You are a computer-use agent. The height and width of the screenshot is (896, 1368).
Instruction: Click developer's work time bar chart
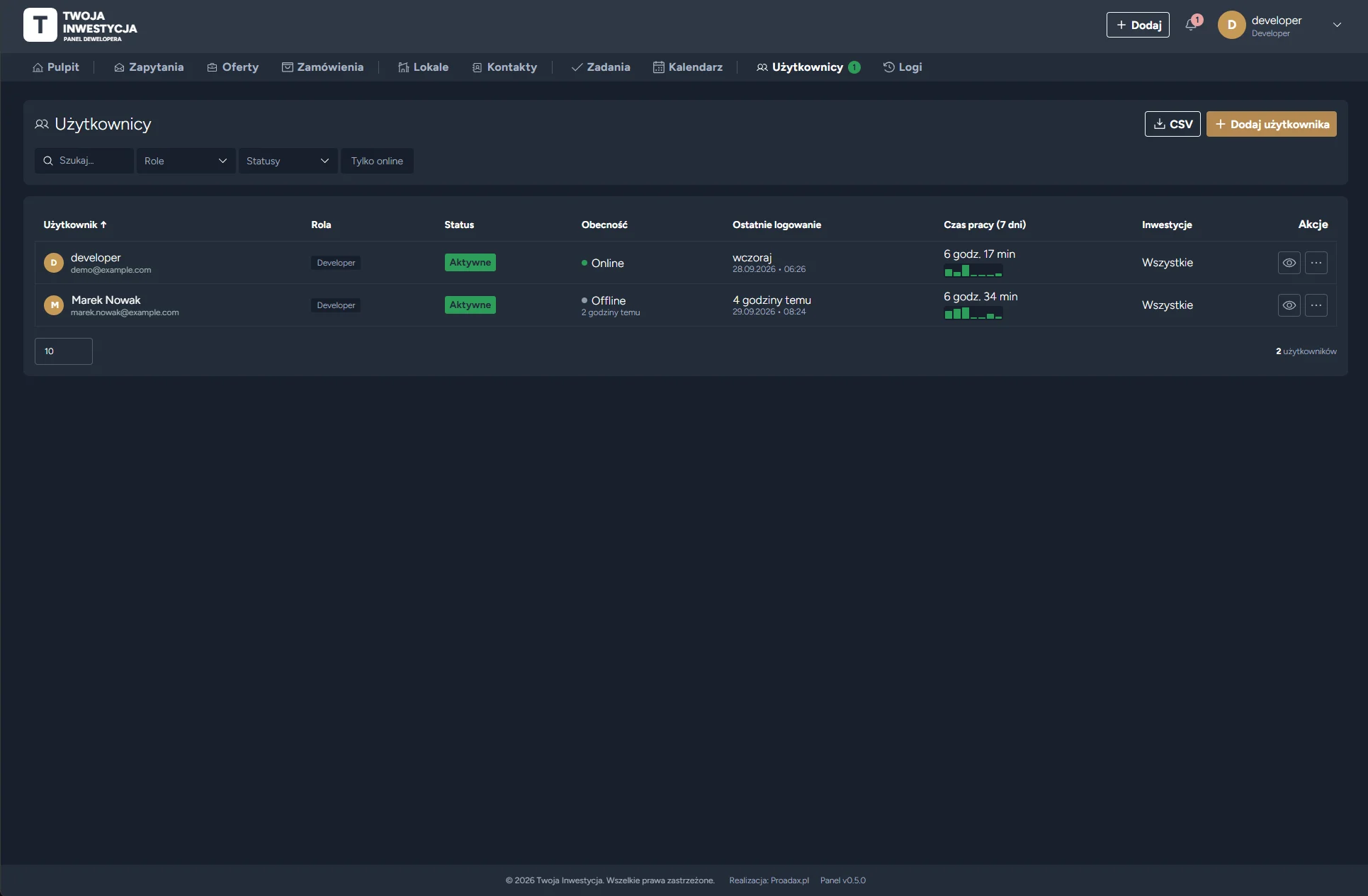tap(973, 271)
